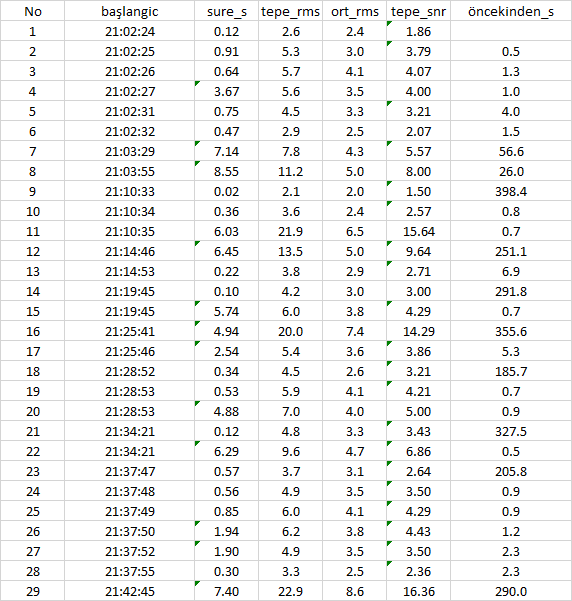The image size is (572, 601).
Task: Click row number 16 in No column
Action: [33, 331]
